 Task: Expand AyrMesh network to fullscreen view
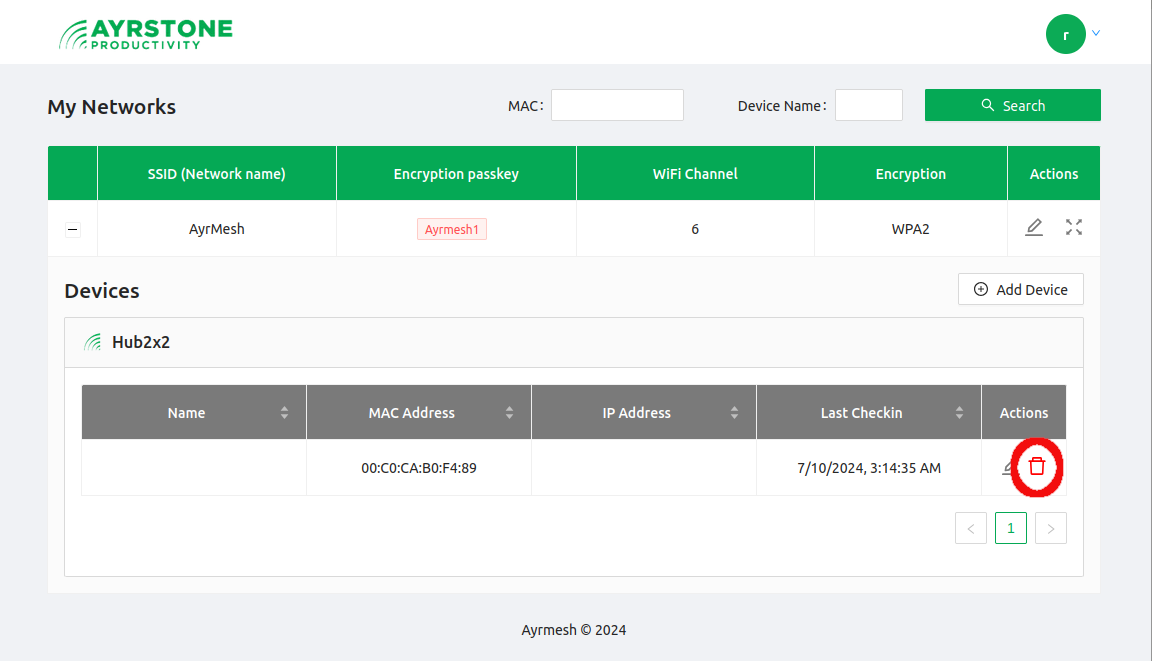(x=1073, y=227)
